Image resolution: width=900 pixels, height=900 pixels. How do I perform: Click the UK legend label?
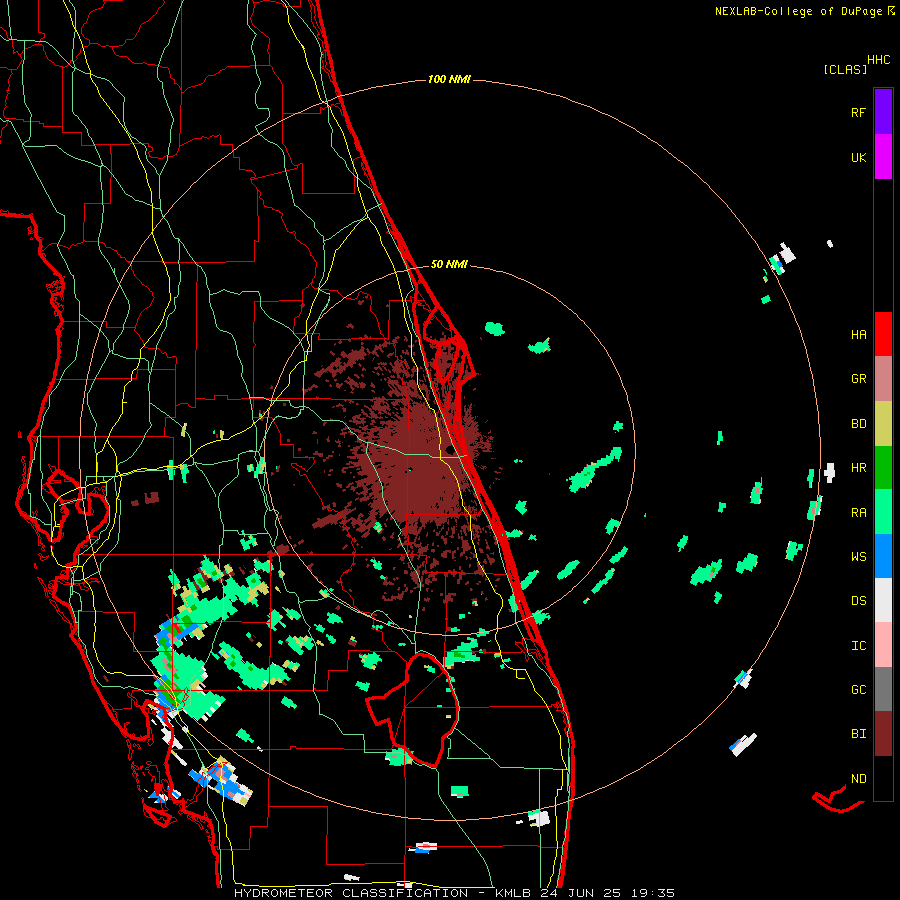(x=858, y=157)
